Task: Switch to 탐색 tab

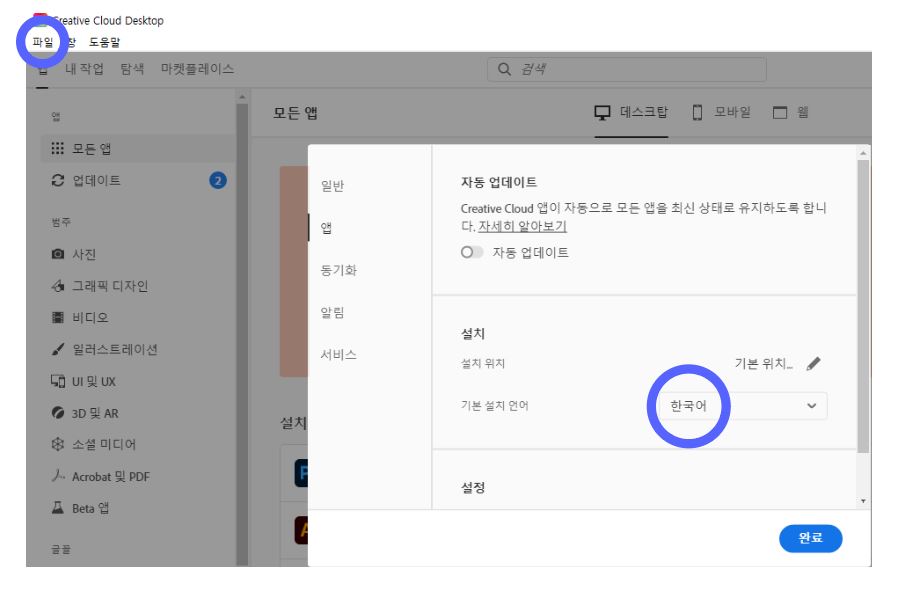Action: (132, 69)
